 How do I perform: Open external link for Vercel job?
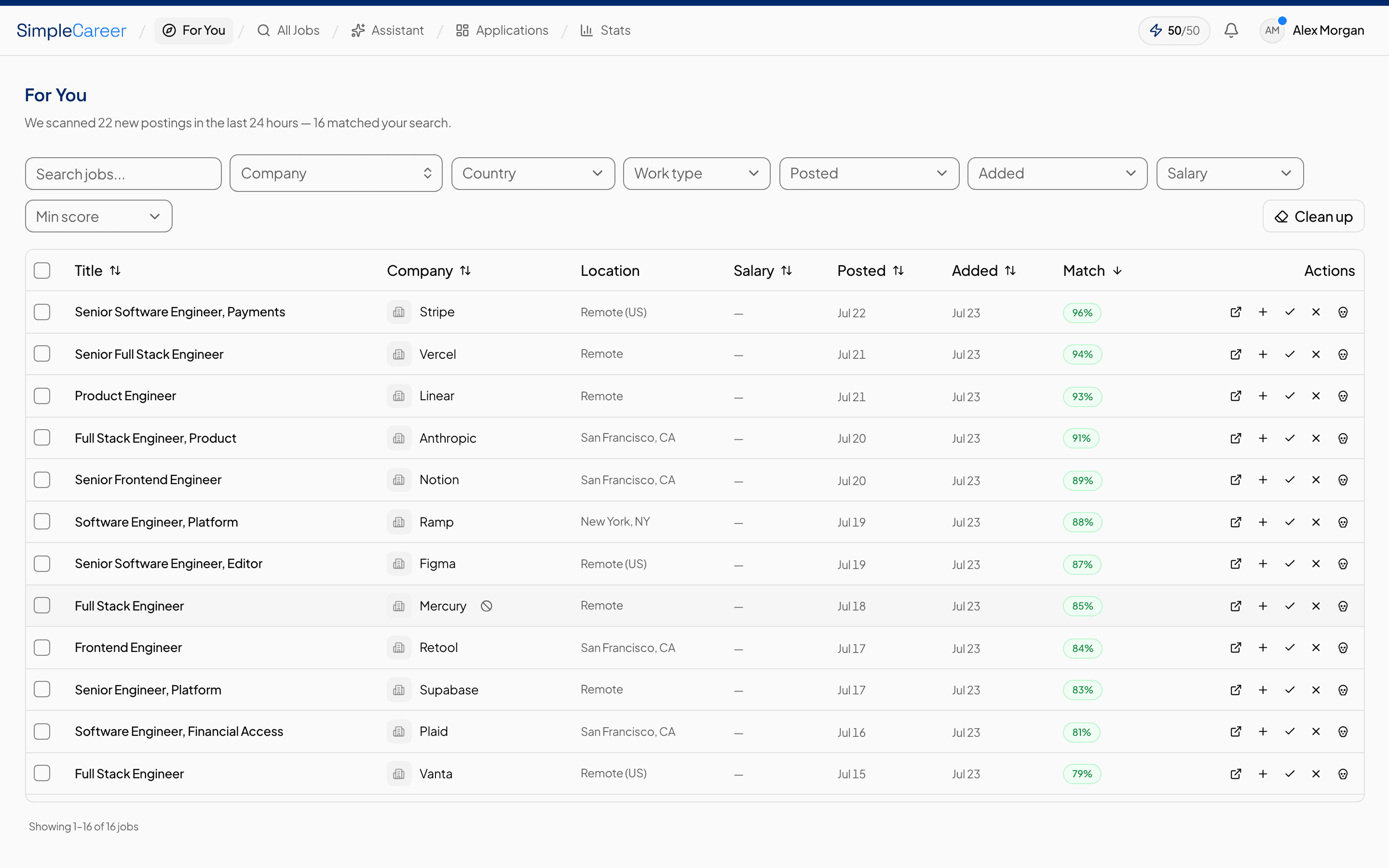[x=1236, y=354]
